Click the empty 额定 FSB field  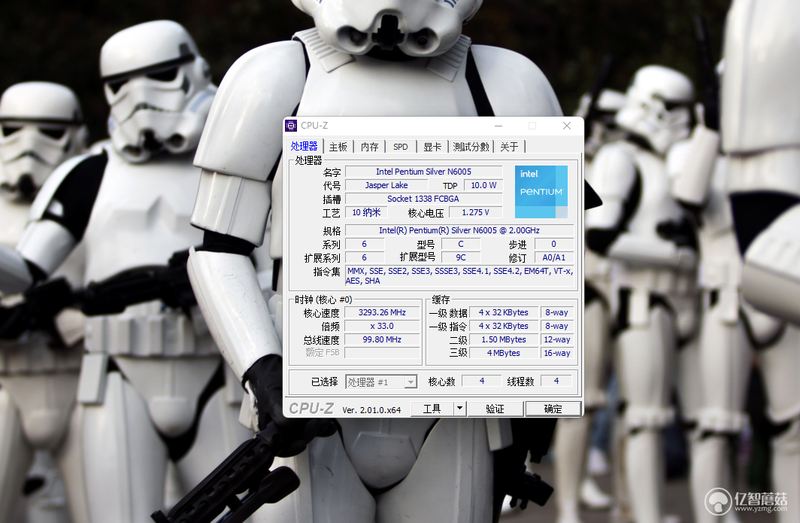click(x=382, y=353)
